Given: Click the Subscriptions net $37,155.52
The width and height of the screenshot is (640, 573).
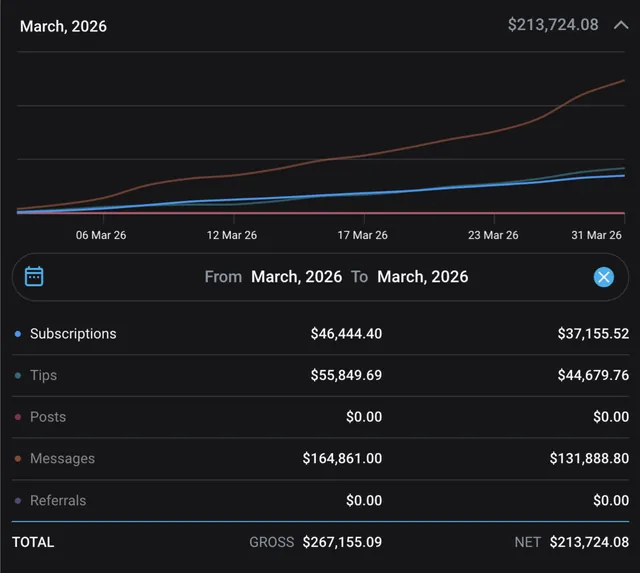Looking at the screenshot, I should tap(593, 333).
